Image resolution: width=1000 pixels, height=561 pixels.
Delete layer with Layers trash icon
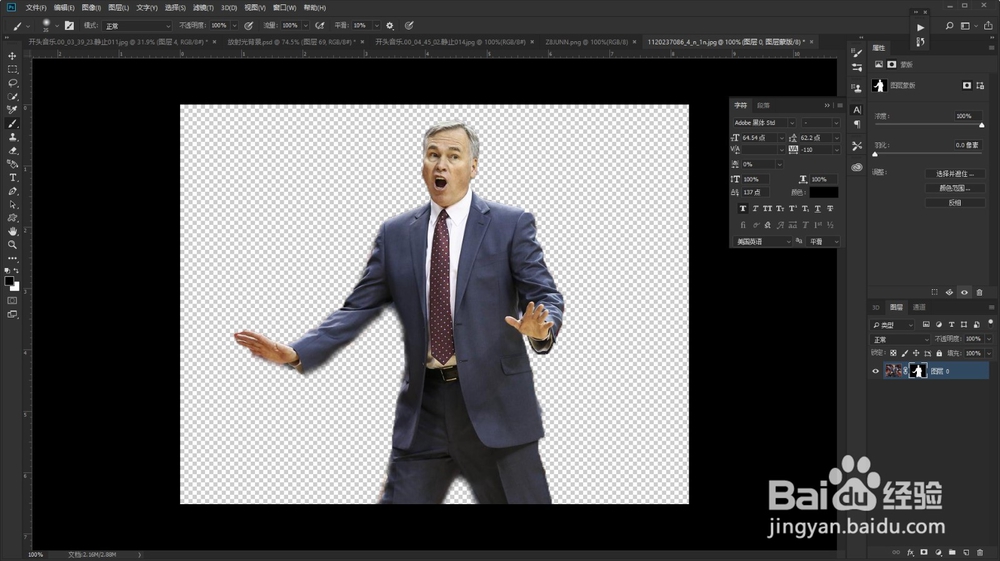980,552
